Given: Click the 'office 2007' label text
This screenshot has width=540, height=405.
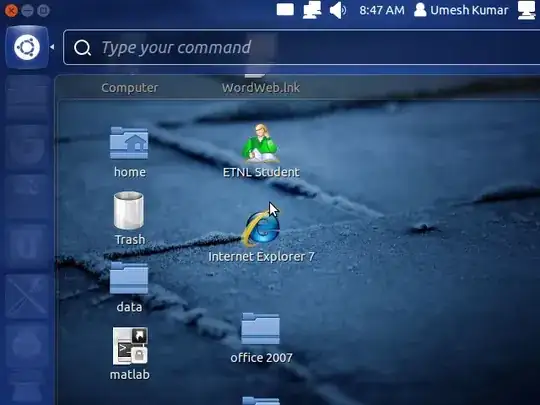Looking at the screenshot, I should 261,358.
